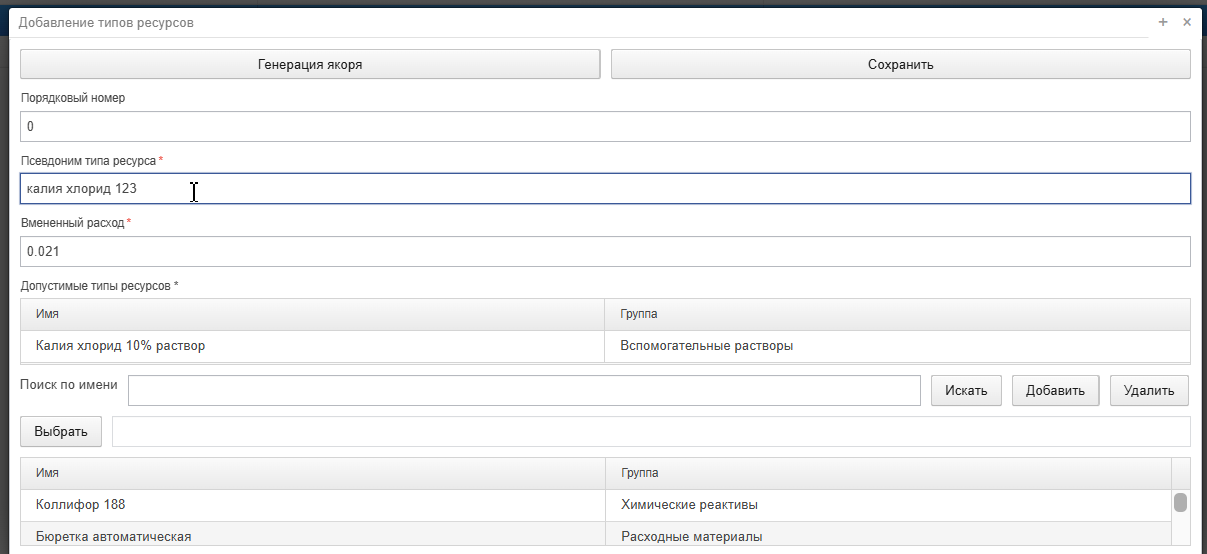Click the empty field beside Выбрать
Image resolution: width=1207 pixels, height=554 pixels.
(x=651, y=432)
